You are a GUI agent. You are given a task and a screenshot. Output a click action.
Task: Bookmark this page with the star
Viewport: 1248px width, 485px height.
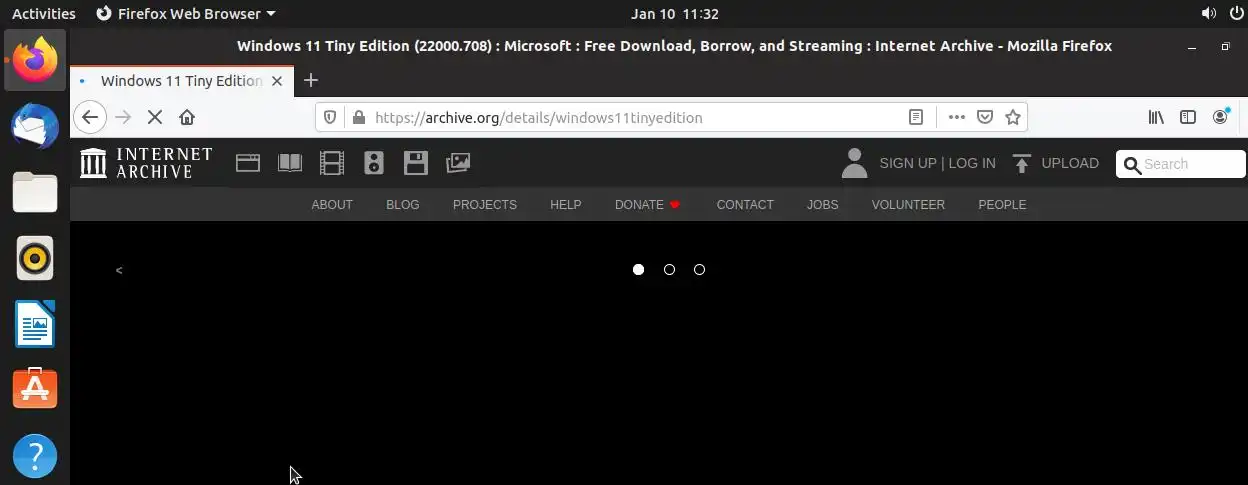(1013, 117)
